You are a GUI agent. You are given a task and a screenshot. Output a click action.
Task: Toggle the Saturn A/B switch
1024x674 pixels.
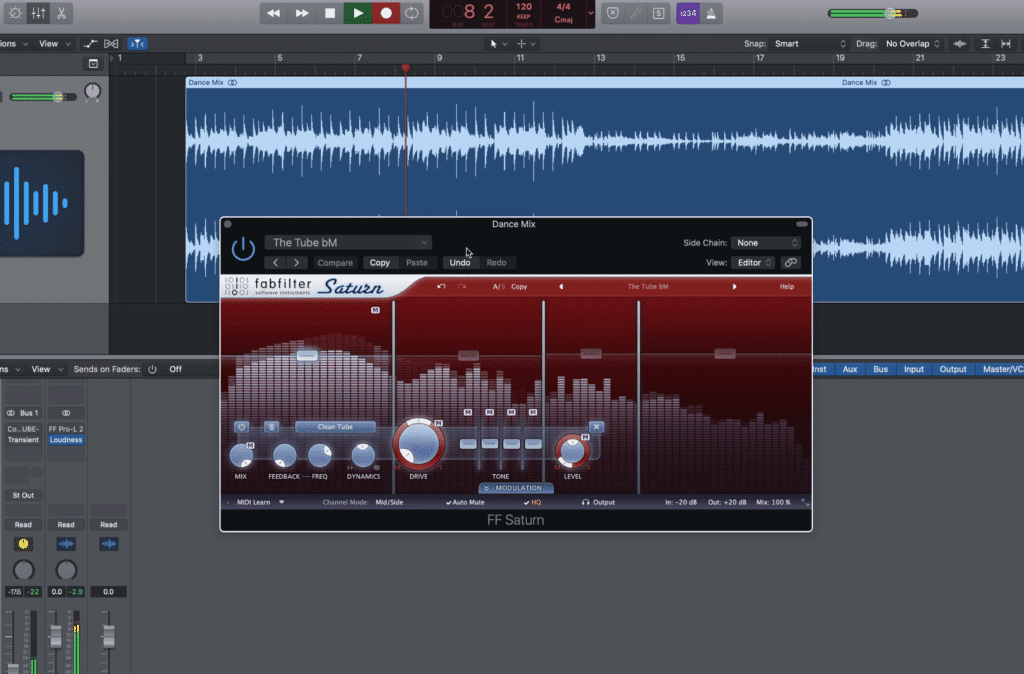498,286
